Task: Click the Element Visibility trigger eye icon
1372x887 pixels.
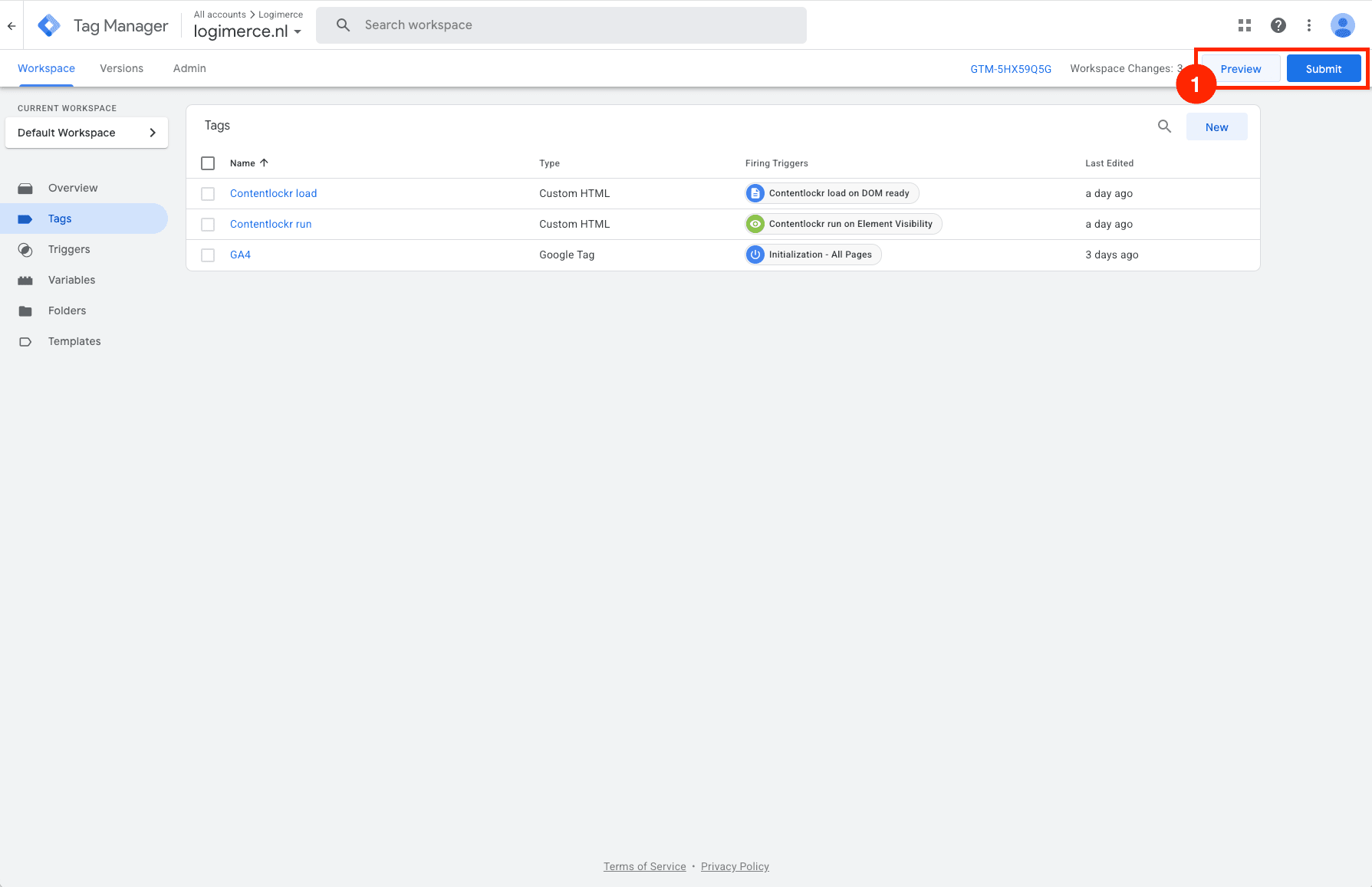Action: (x=755, y=224)
